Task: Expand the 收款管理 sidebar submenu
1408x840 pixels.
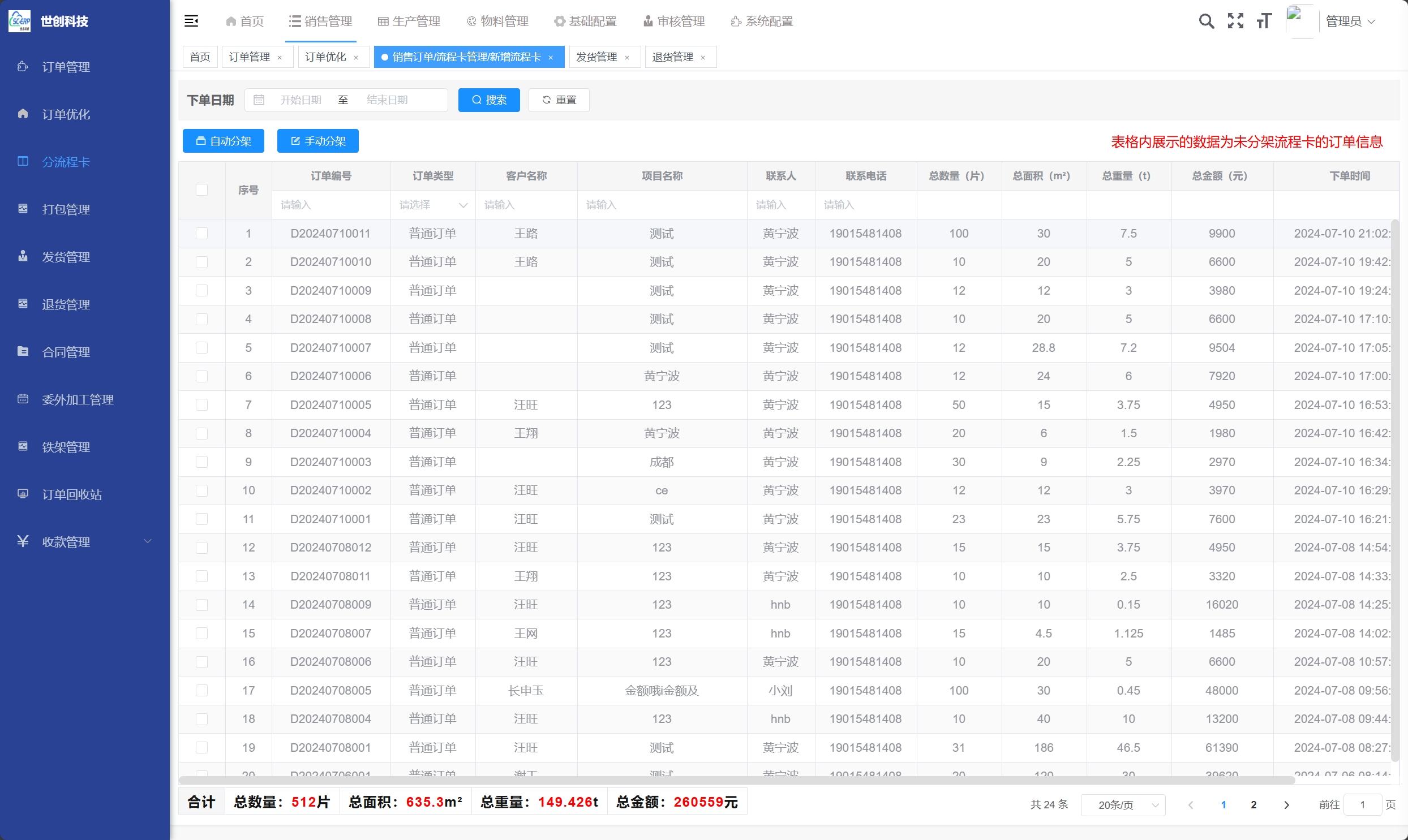Action: pyautogui.click(x=85, y=542)
